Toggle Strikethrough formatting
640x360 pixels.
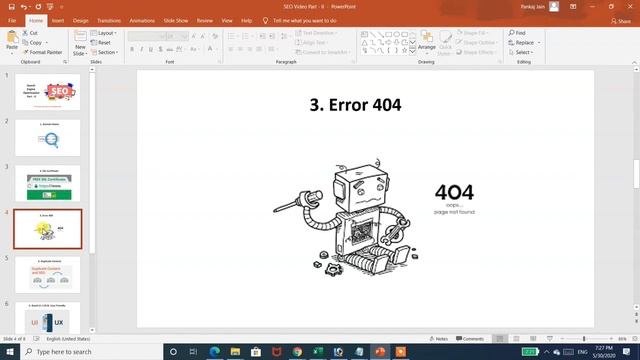coord(169,49)
